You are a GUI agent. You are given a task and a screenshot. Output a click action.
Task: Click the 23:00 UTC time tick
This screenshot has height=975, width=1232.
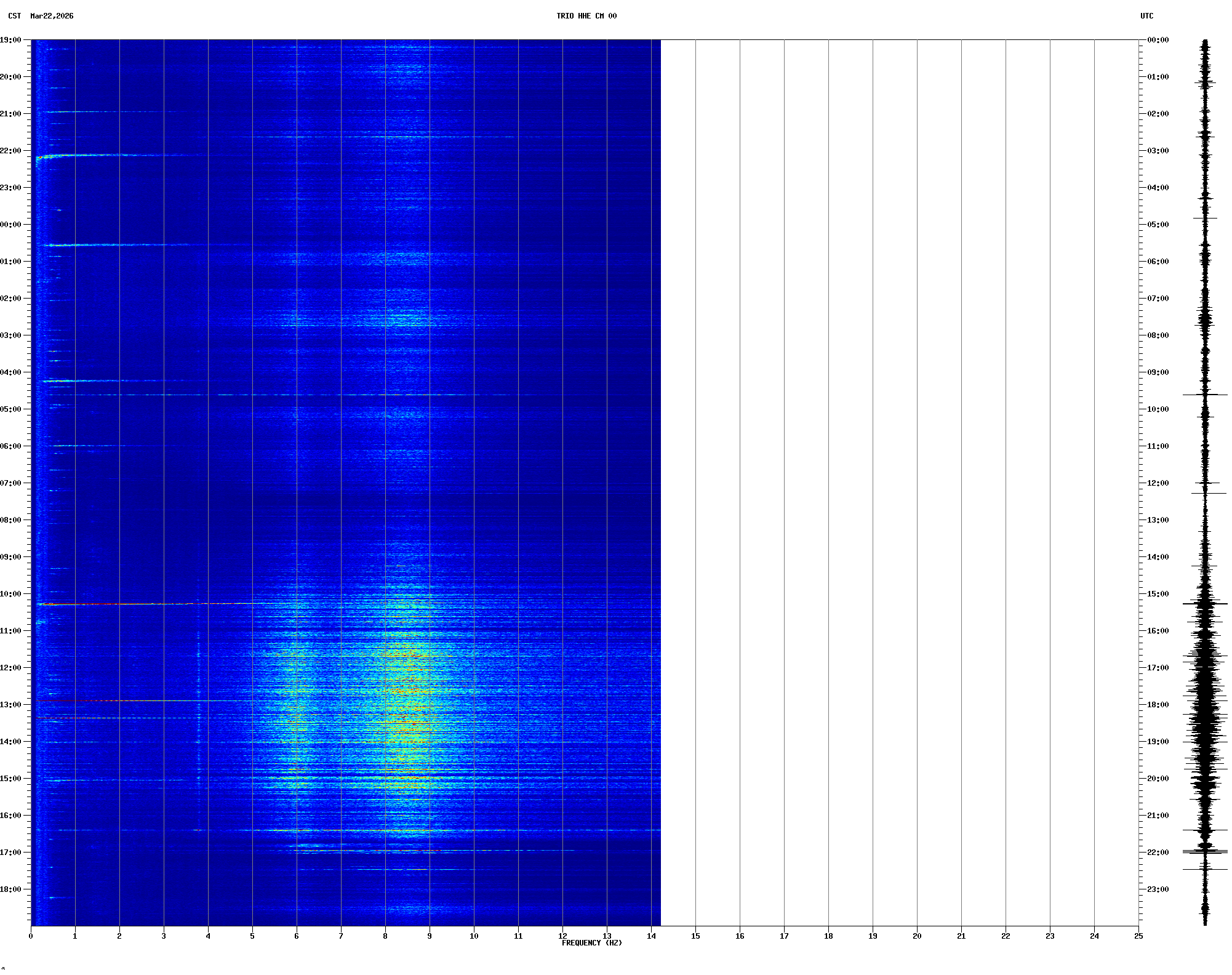1158,889
